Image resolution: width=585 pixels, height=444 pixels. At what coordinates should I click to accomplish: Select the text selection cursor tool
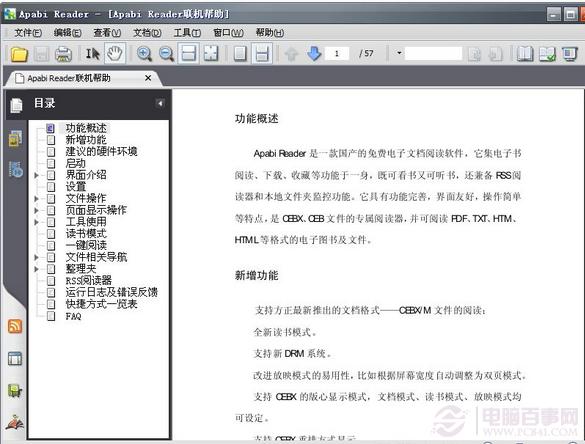(x=93, y=54)
